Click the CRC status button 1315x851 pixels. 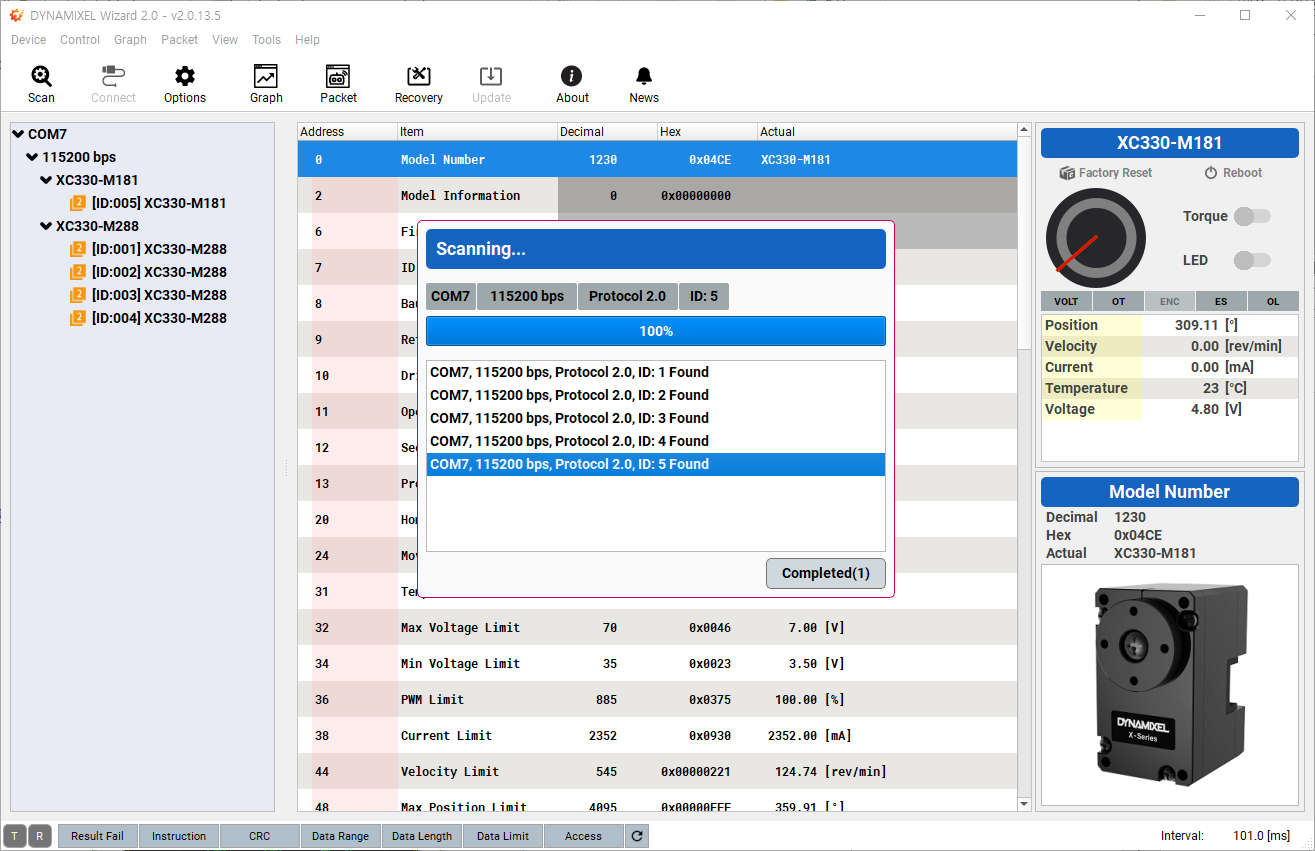point(260,836)
